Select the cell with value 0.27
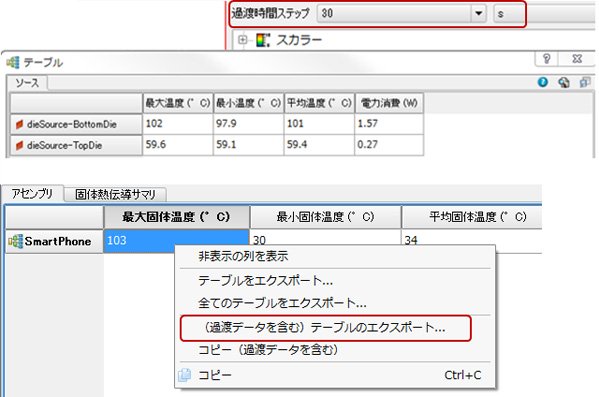The width and height of the screenshot is (599, 397). [x=389, y=145]
